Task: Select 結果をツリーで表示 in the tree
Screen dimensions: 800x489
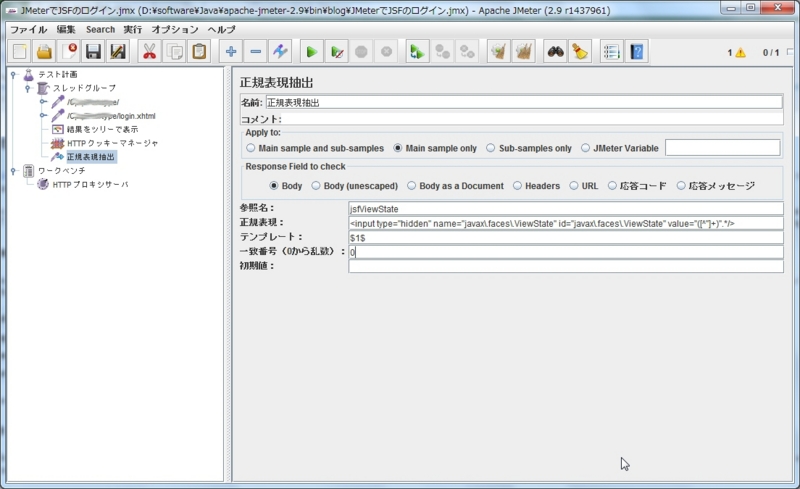Action: pyautogui.click(x=102, y=130)
